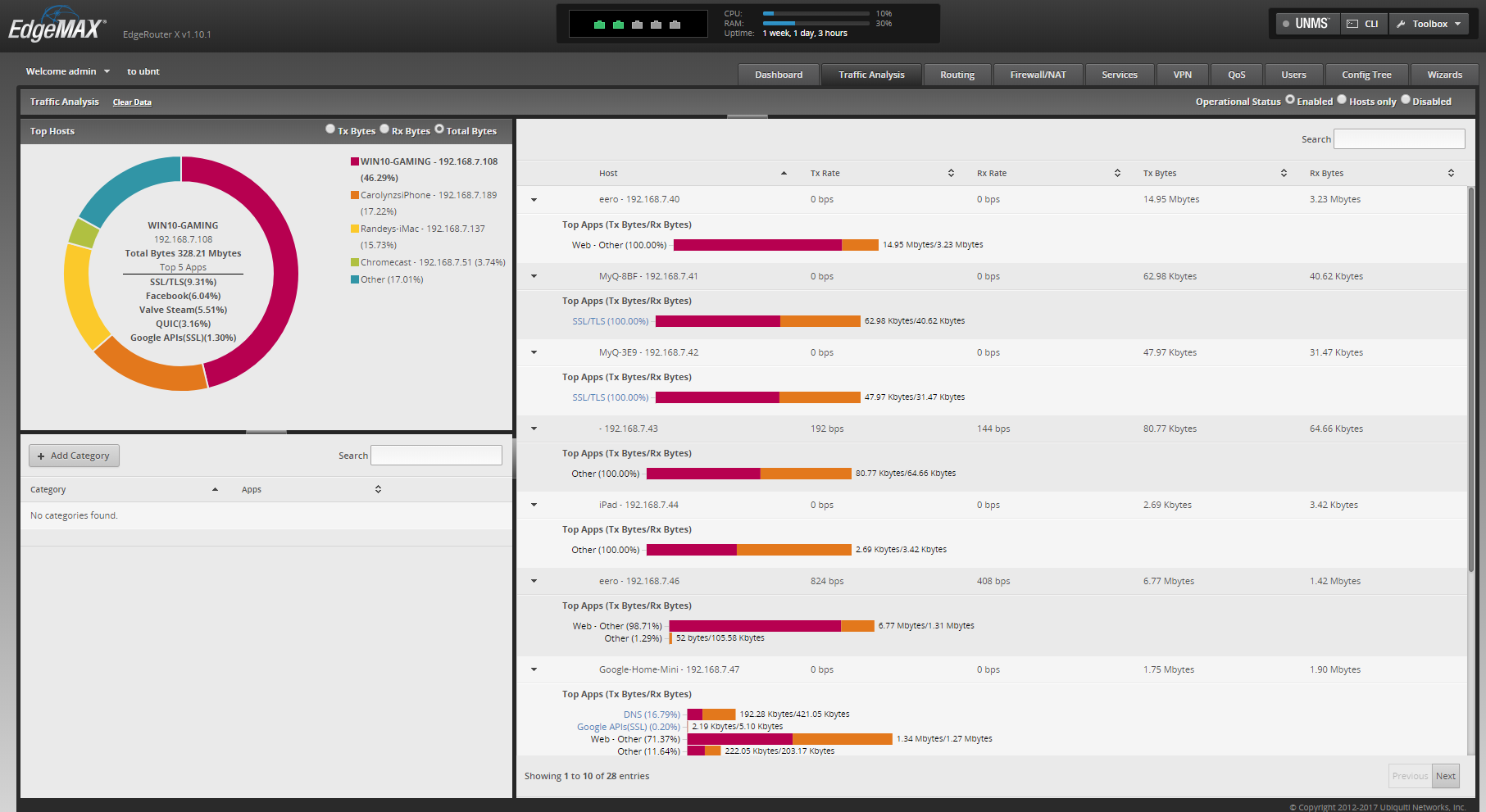The height and width of the screenshot is (812, 1486).
Task: Click the WIN10-GAMING legend color swatch
Action: [355, 162]
